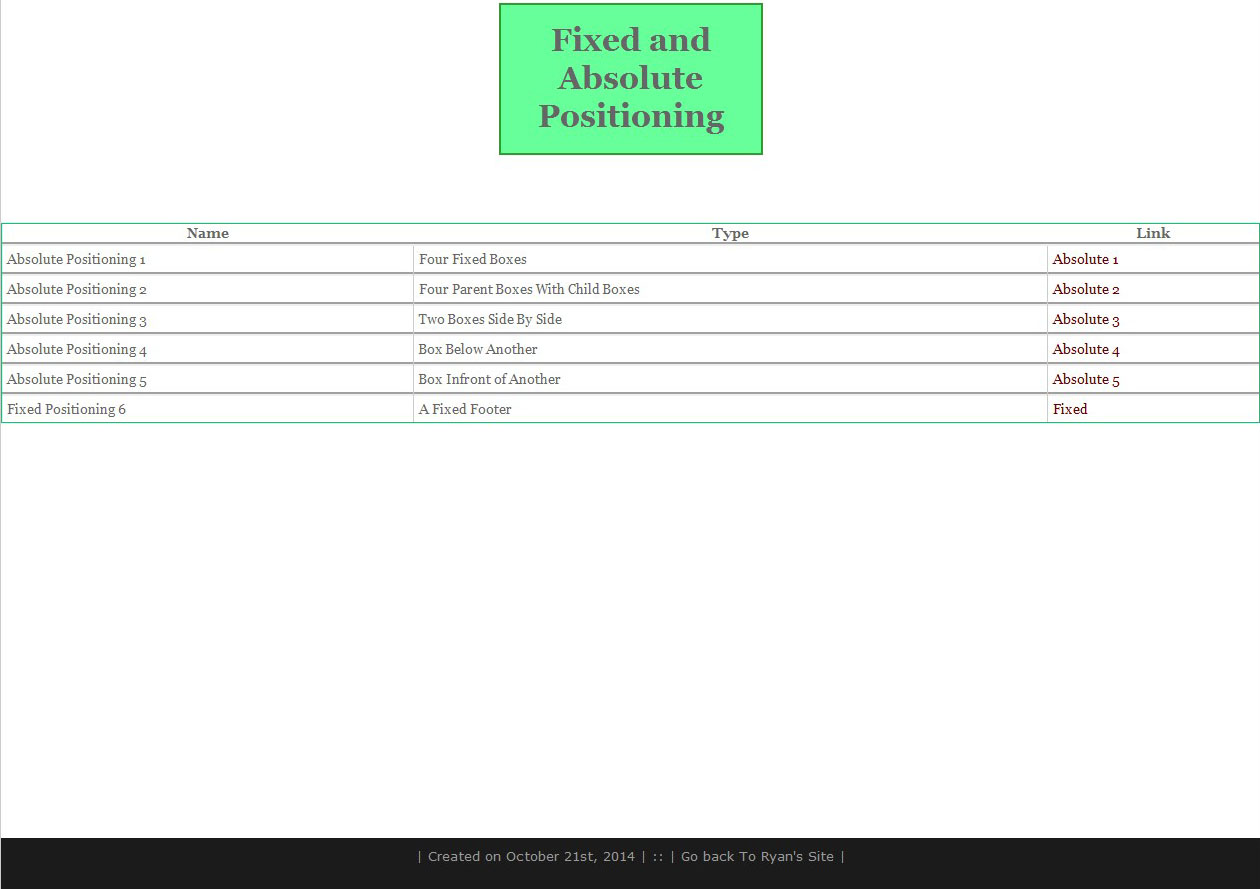Select the Absolute Positioning 1 name cell
The height and width of the screenshot is (889, 1260).
[77, 259]
